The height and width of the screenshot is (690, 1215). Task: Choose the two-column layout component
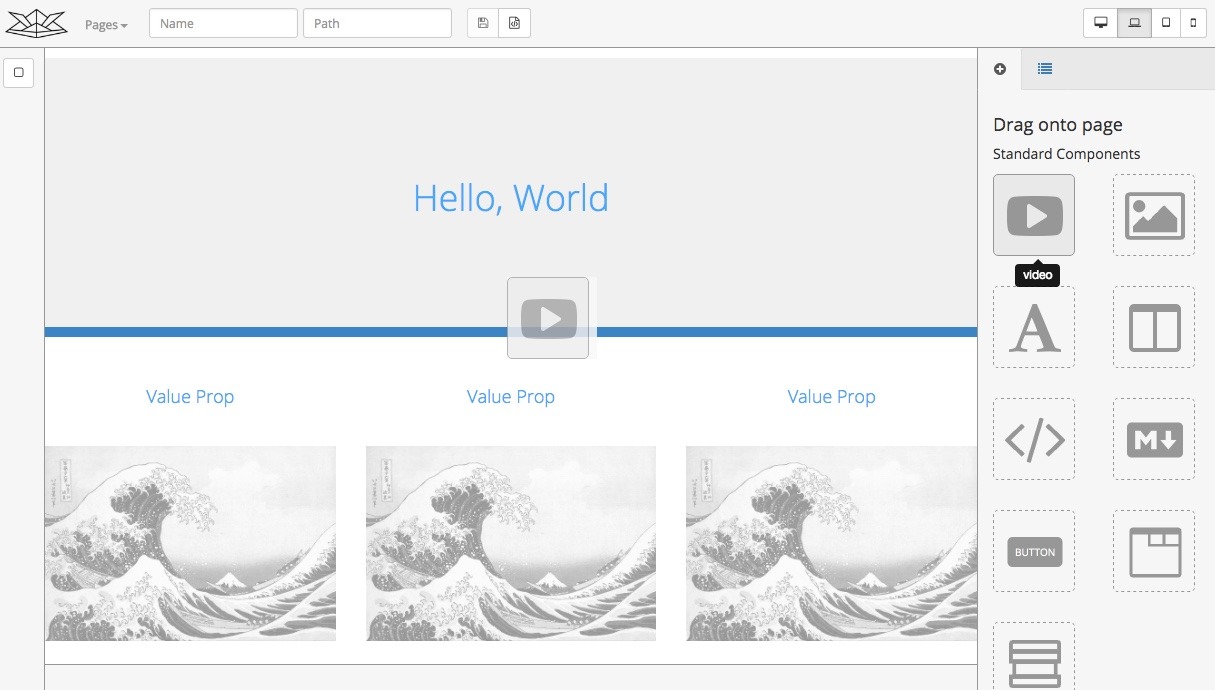(1153, 327)
